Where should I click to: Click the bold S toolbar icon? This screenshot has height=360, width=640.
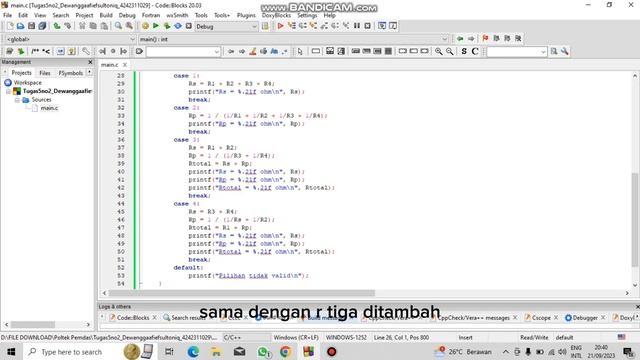pyautogui.click(x=464, y=51)
